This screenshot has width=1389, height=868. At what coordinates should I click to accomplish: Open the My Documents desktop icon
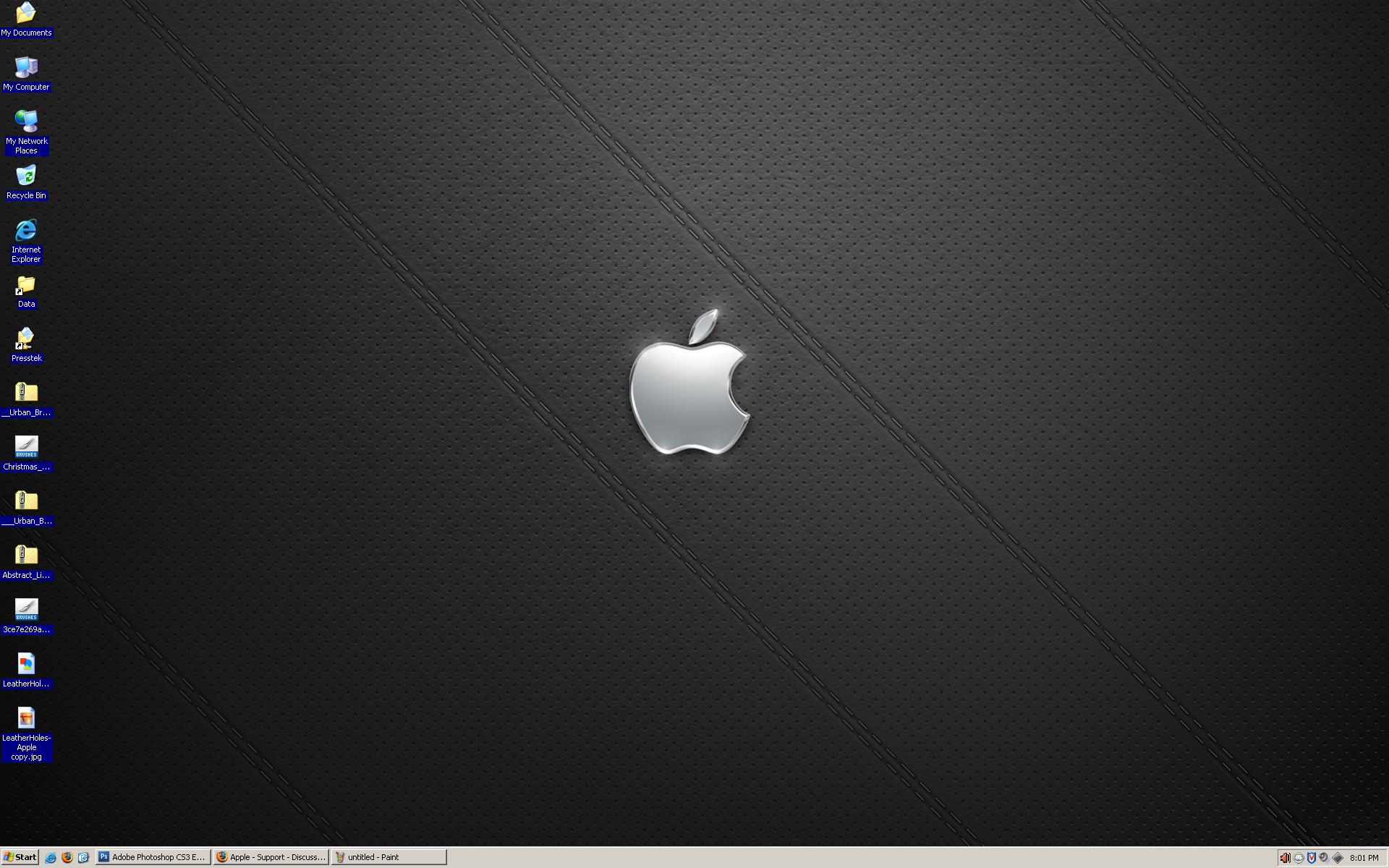pyautogui.click(x=26, y=12)
